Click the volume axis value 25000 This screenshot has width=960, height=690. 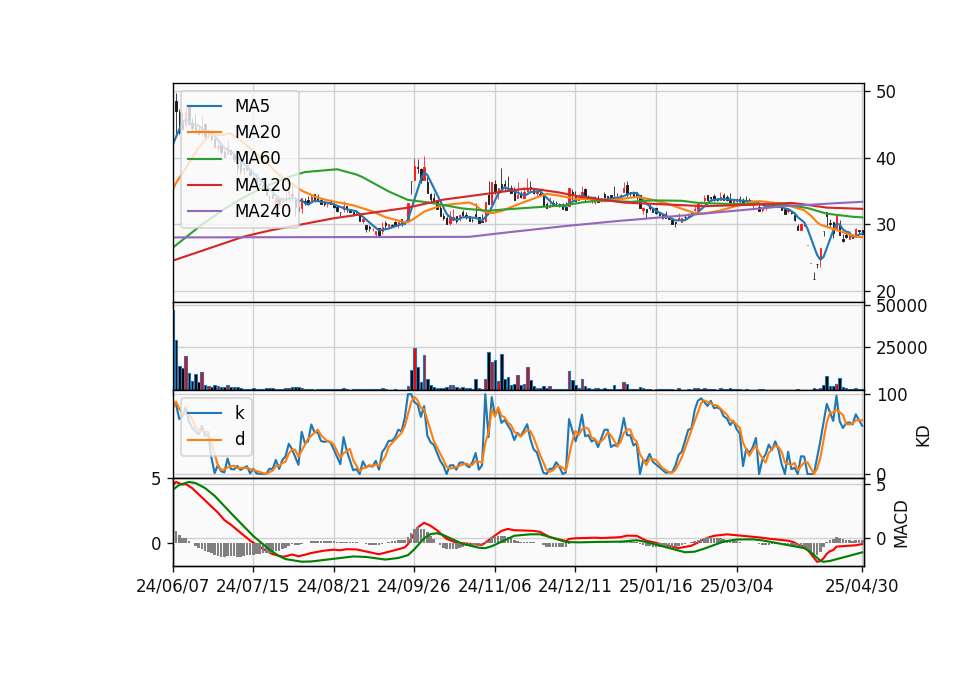(901, 348)
